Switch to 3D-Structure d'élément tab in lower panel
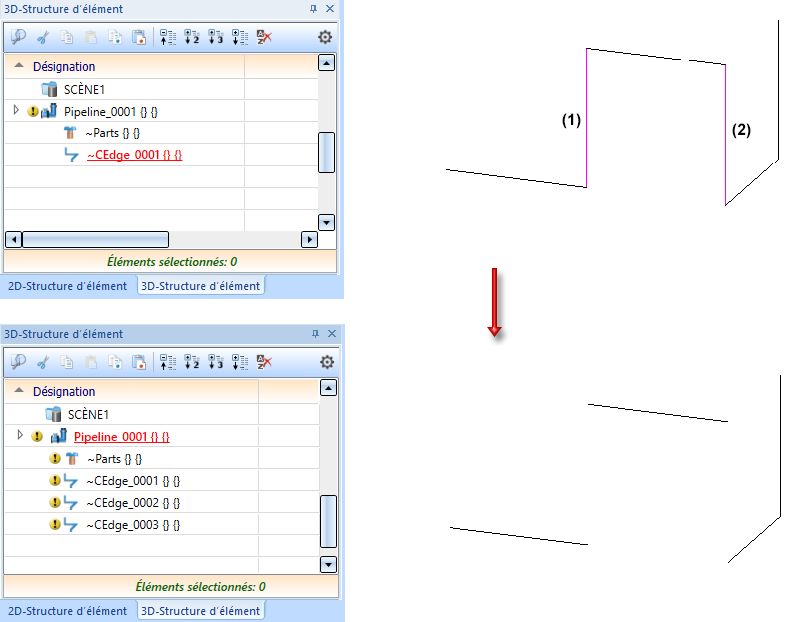Viewport: 796px width, 622px height. 201,611
